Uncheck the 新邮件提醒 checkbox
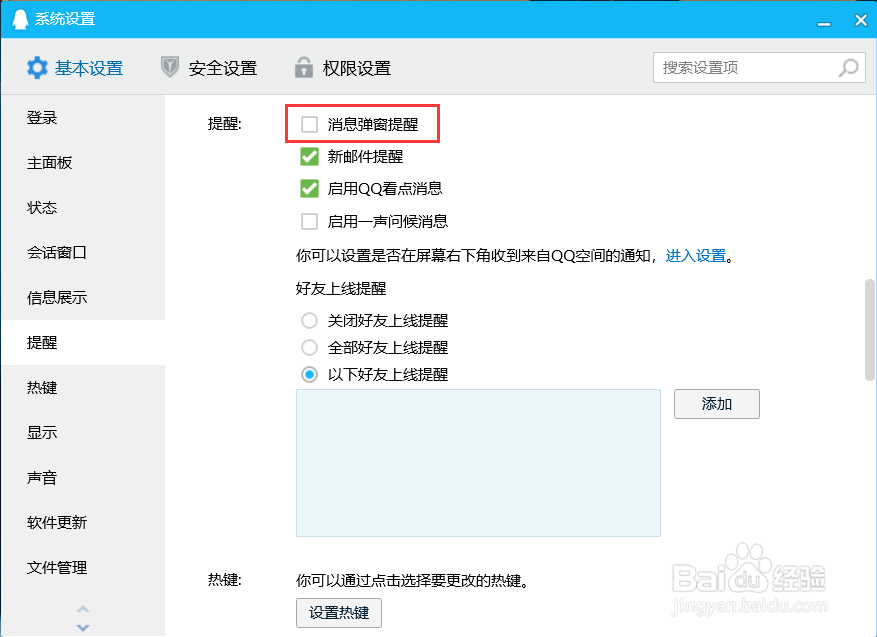 pyautogui.click(x=309, y=157)
